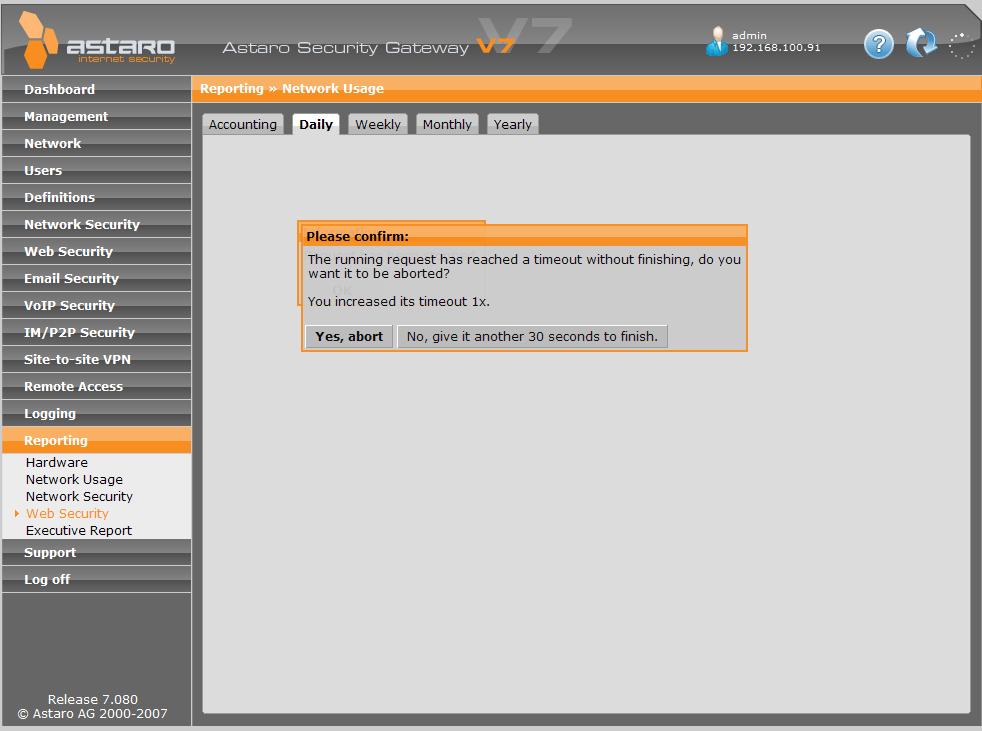Expand the Definitions menu section

tap(96, 197)
